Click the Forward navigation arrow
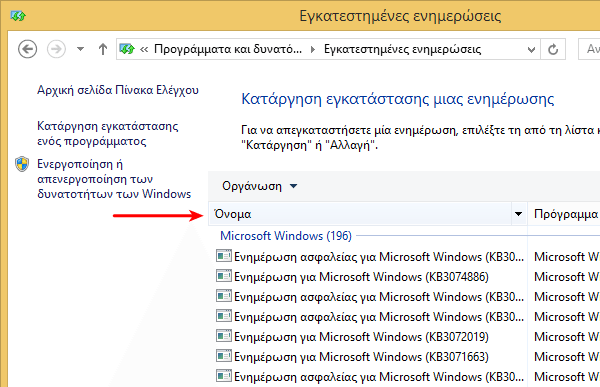This screenshot has height=387, width=600. (x=56, y=49)
